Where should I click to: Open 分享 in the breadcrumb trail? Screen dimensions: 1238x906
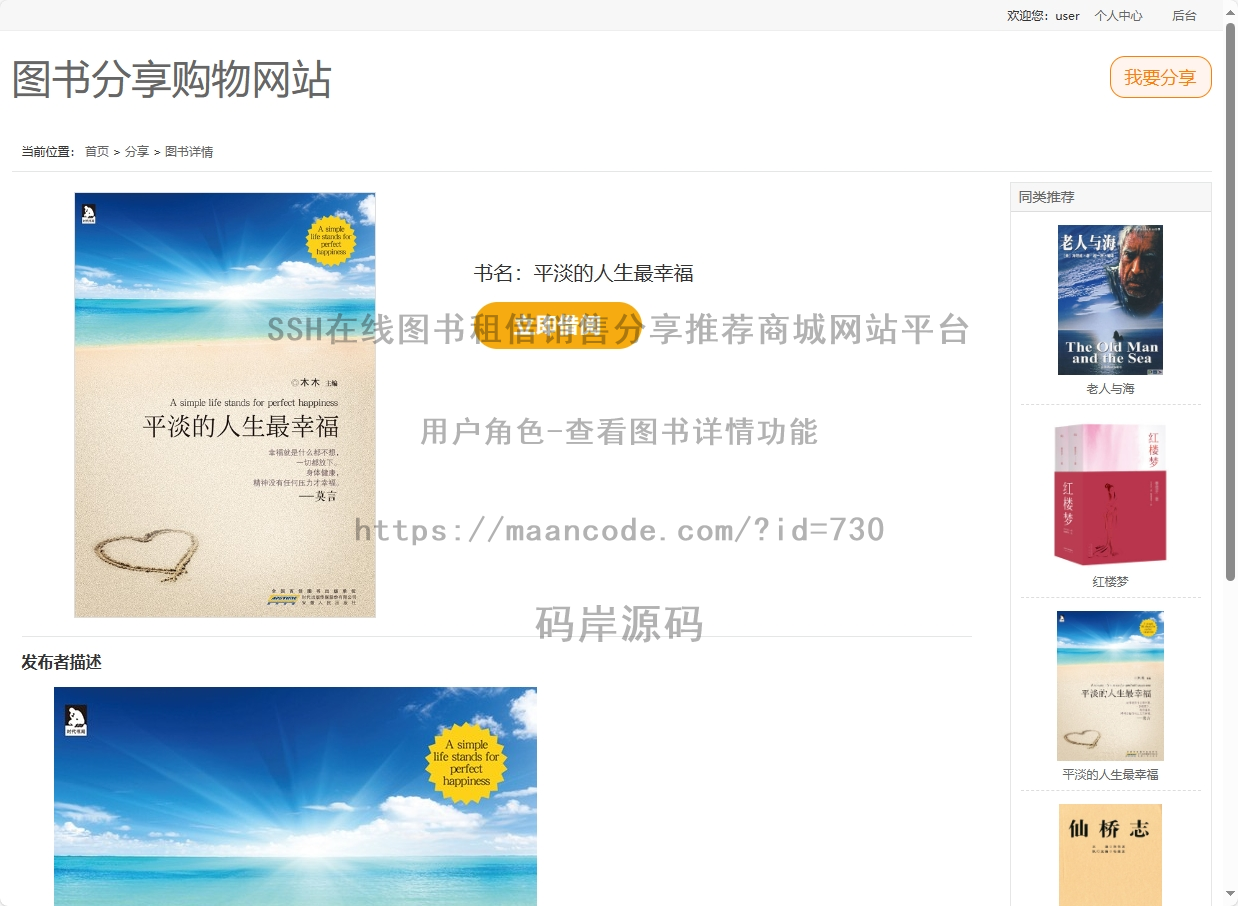coord(137,152)
